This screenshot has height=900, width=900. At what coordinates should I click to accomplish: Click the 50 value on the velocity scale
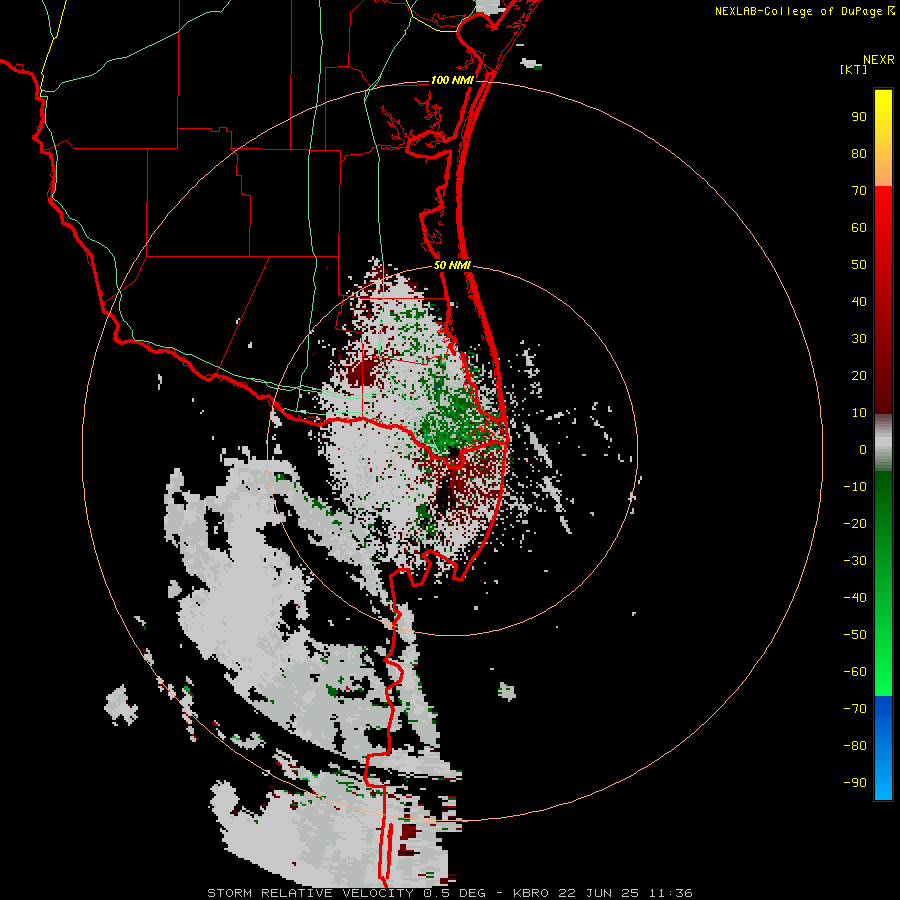tap(859, 265)
